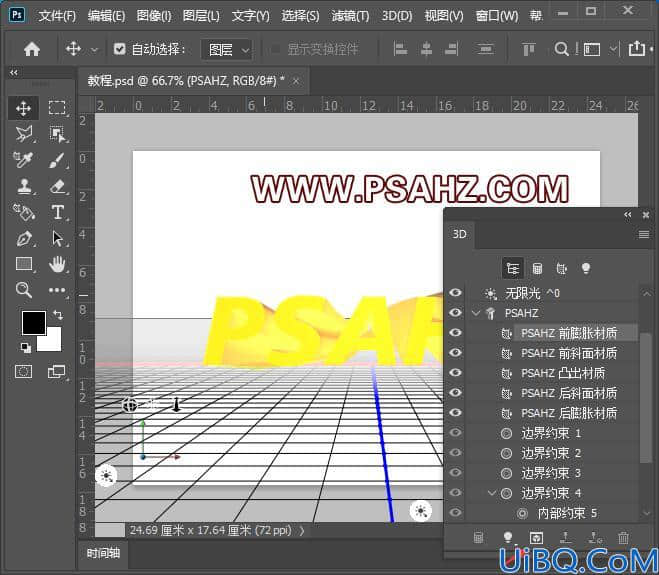The image size is (659, 575).
Task: Open the 图像(I) menu
Action: 154,16
